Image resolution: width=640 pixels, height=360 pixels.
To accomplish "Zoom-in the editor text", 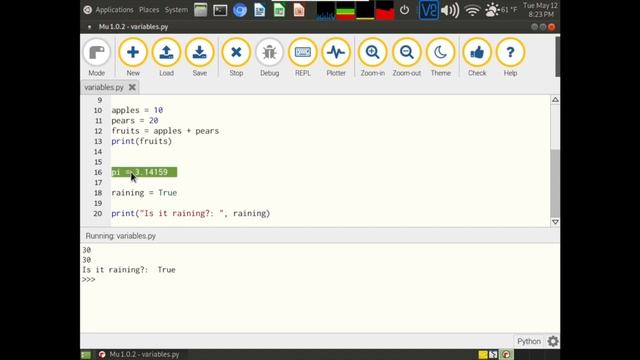I will click(372, 57).
